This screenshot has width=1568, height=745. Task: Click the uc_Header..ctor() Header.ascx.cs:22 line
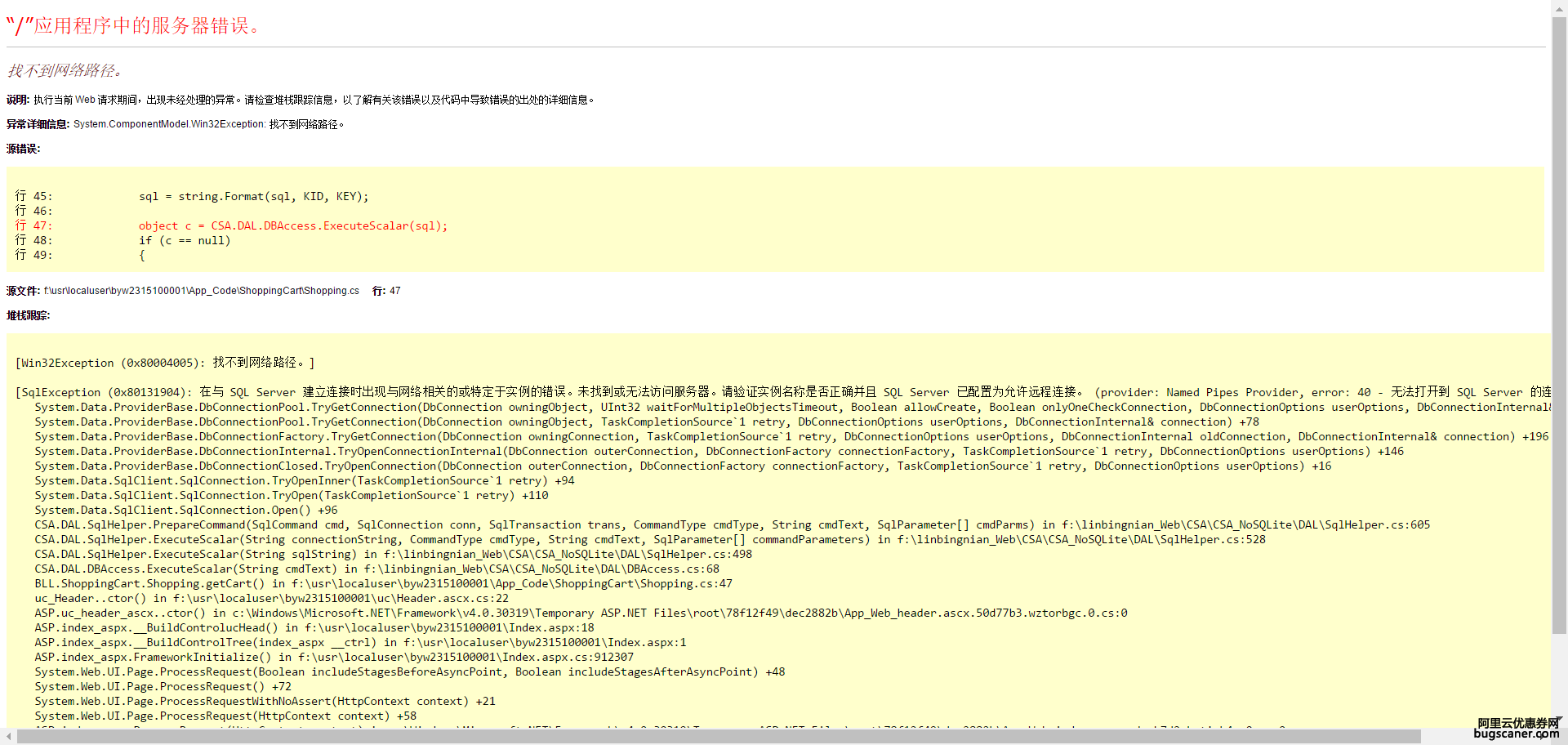272,598
